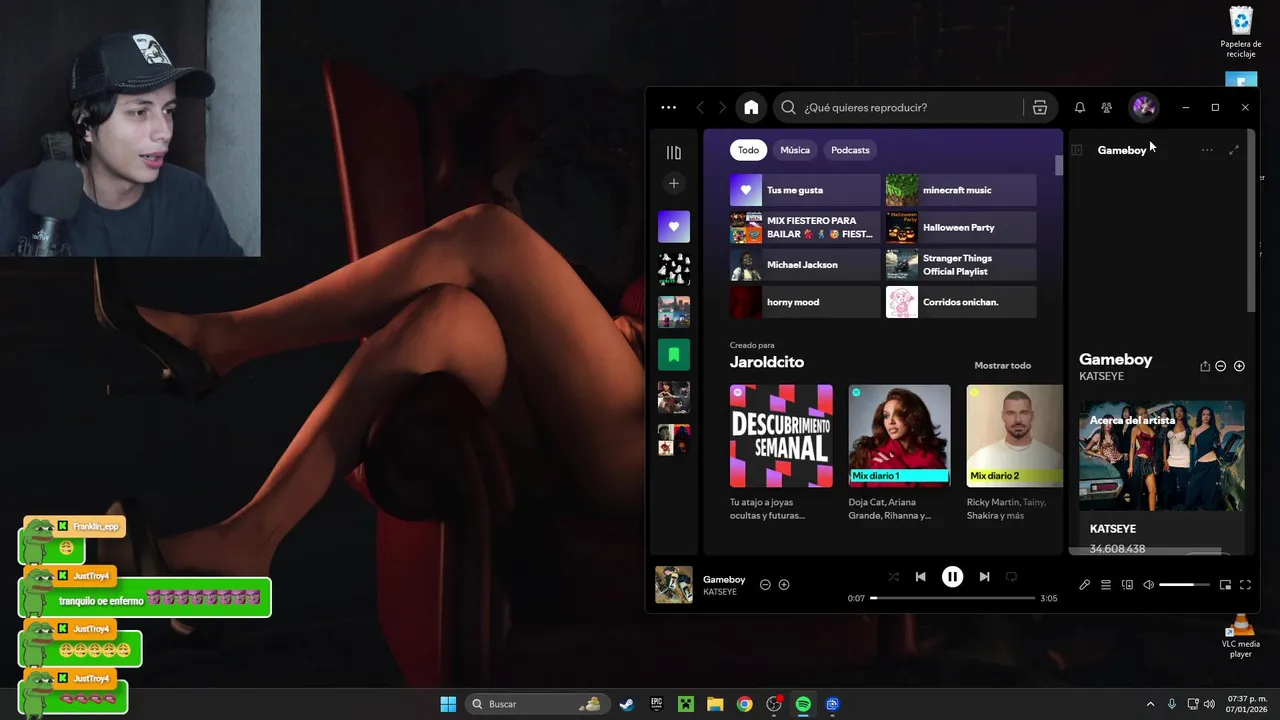Pause the current song

(x=952, y=577)
